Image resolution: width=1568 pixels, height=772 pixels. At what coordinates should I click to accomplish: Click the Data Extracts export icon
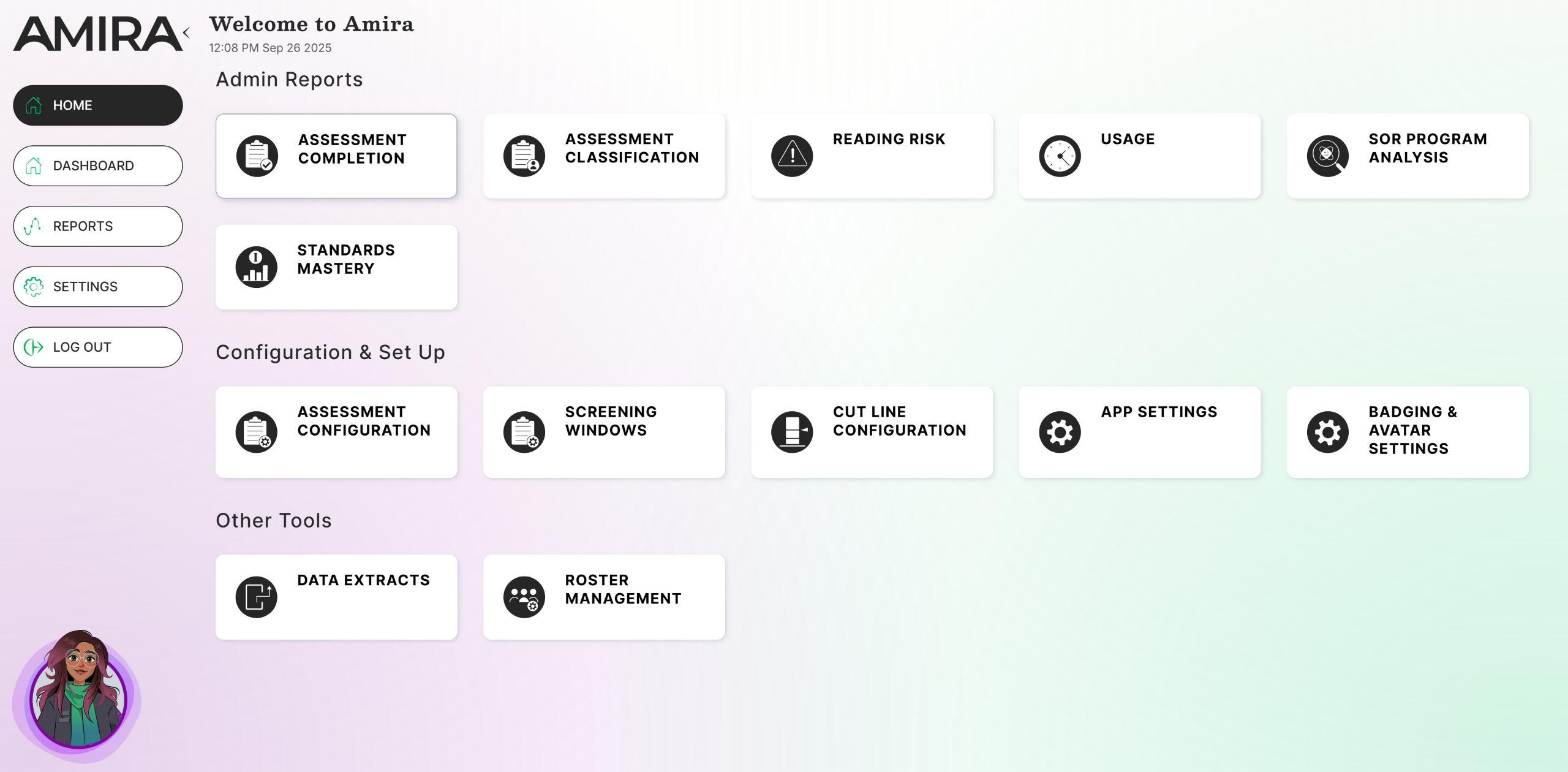point(257,597)
